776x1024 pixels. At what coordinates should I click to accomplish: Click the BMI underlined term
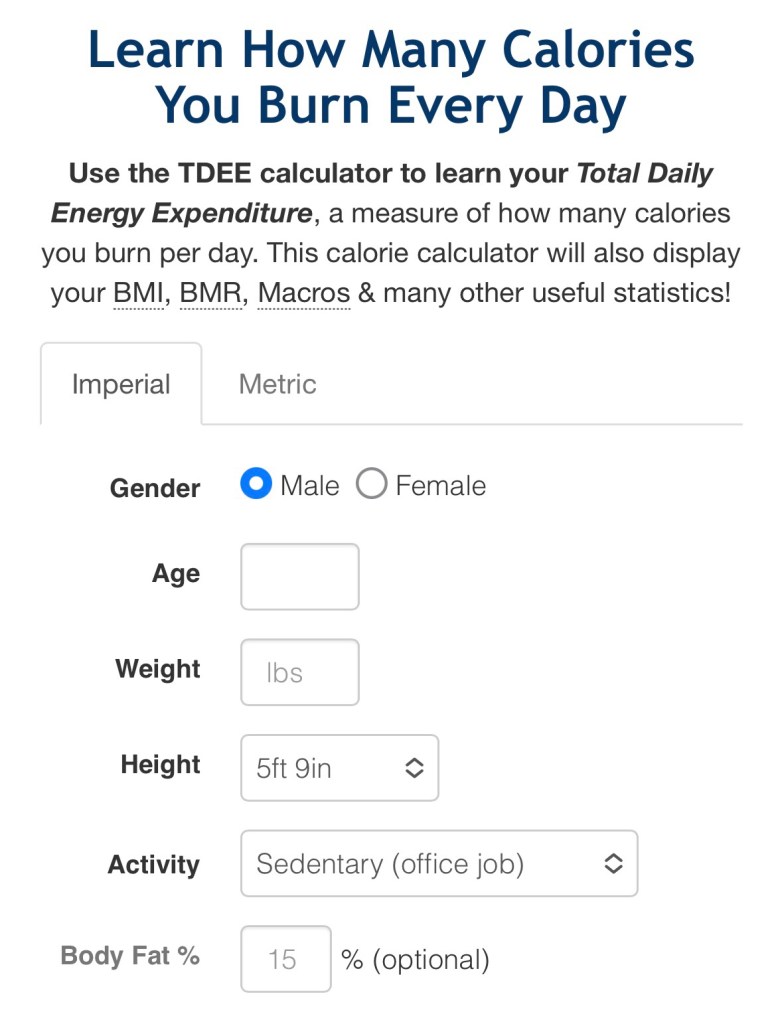point(137,294)
